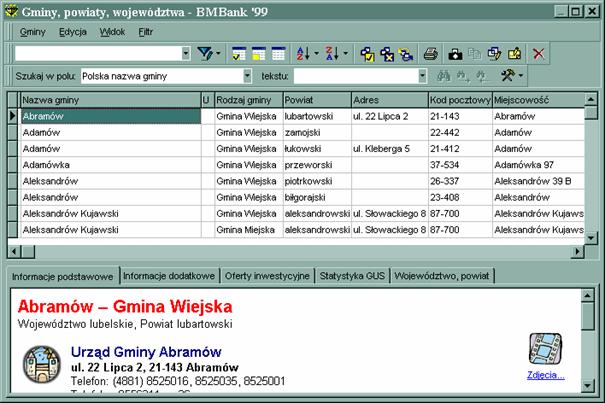Screen dimensions: 605x403
Task: Click the 'biłgorajski' powiat cell
Action: click(317, 197)
